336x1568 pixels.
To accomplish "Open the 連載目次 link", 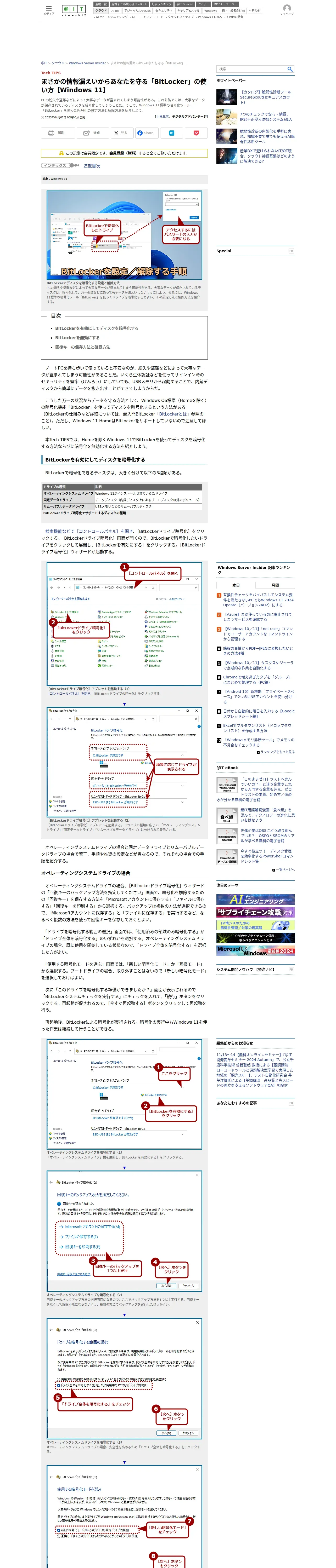I will pyautogui.click(x=92, y=166).
